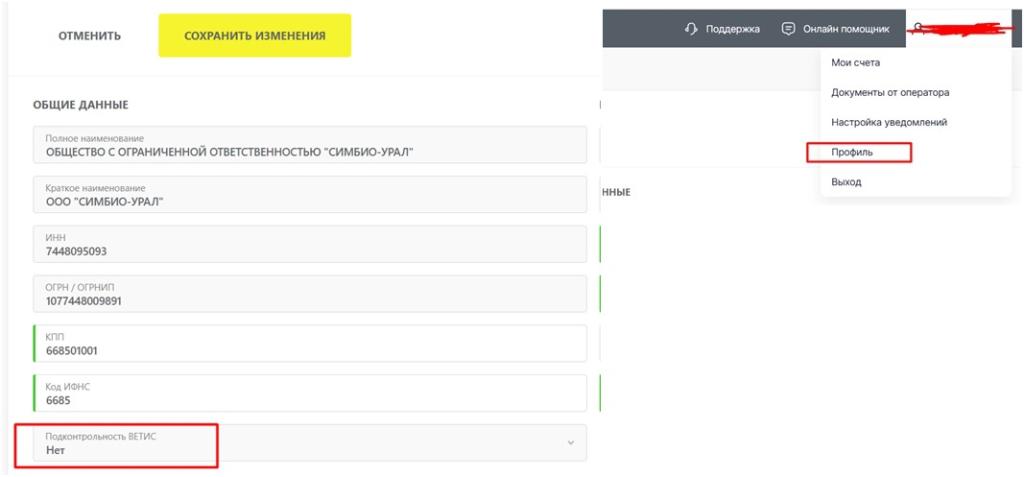Click the Краткое наименование input field

coord(310,195)
